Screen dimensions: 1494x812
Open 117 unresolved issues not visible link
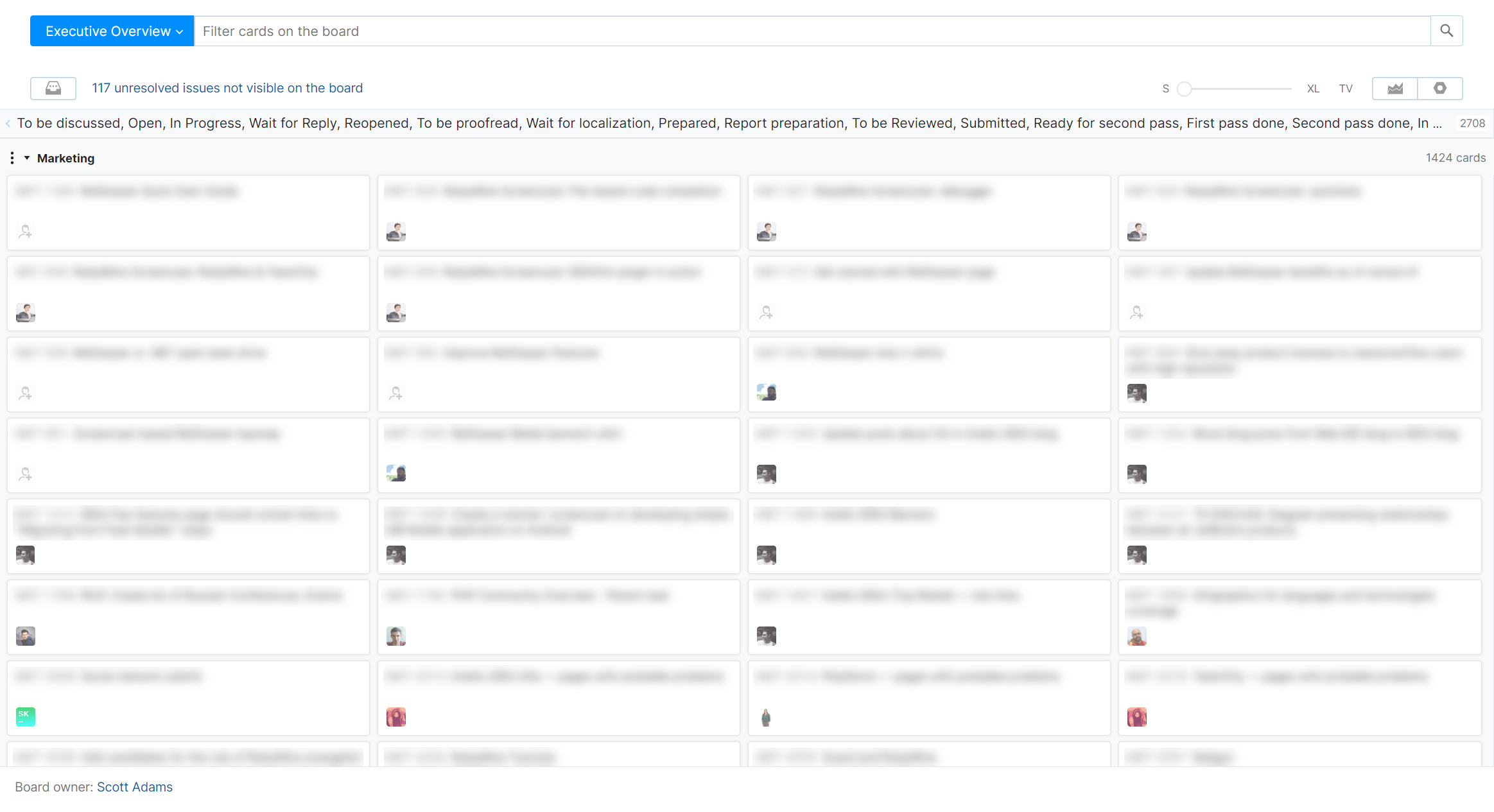pyautogui.click(x=227, y=88)
